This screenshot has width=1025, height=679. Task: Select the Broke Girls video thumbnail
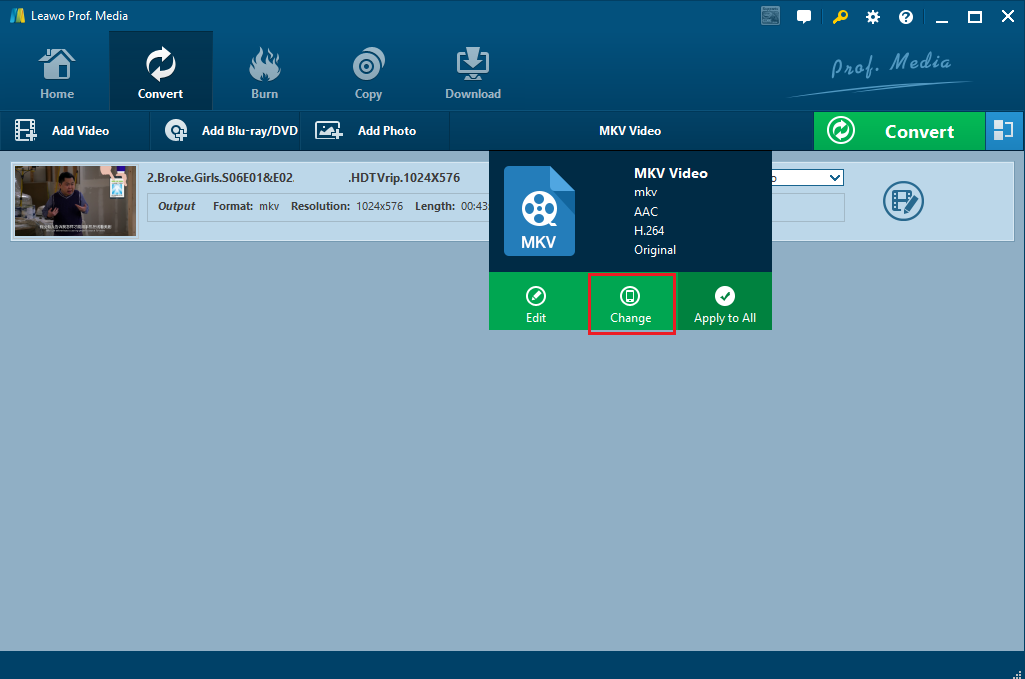75,201
